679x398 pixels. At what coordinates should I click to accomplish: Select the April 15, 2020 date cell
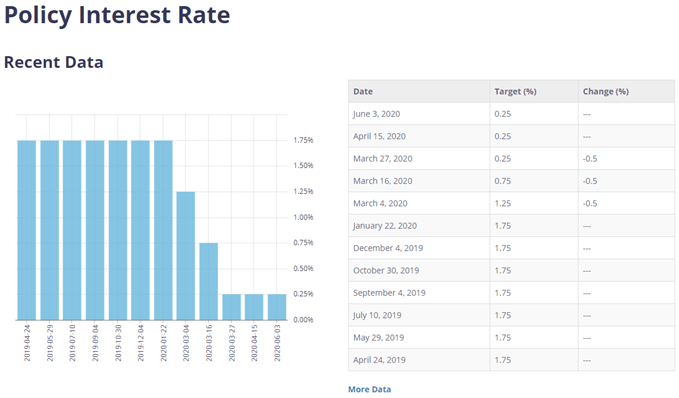point(419,136)
